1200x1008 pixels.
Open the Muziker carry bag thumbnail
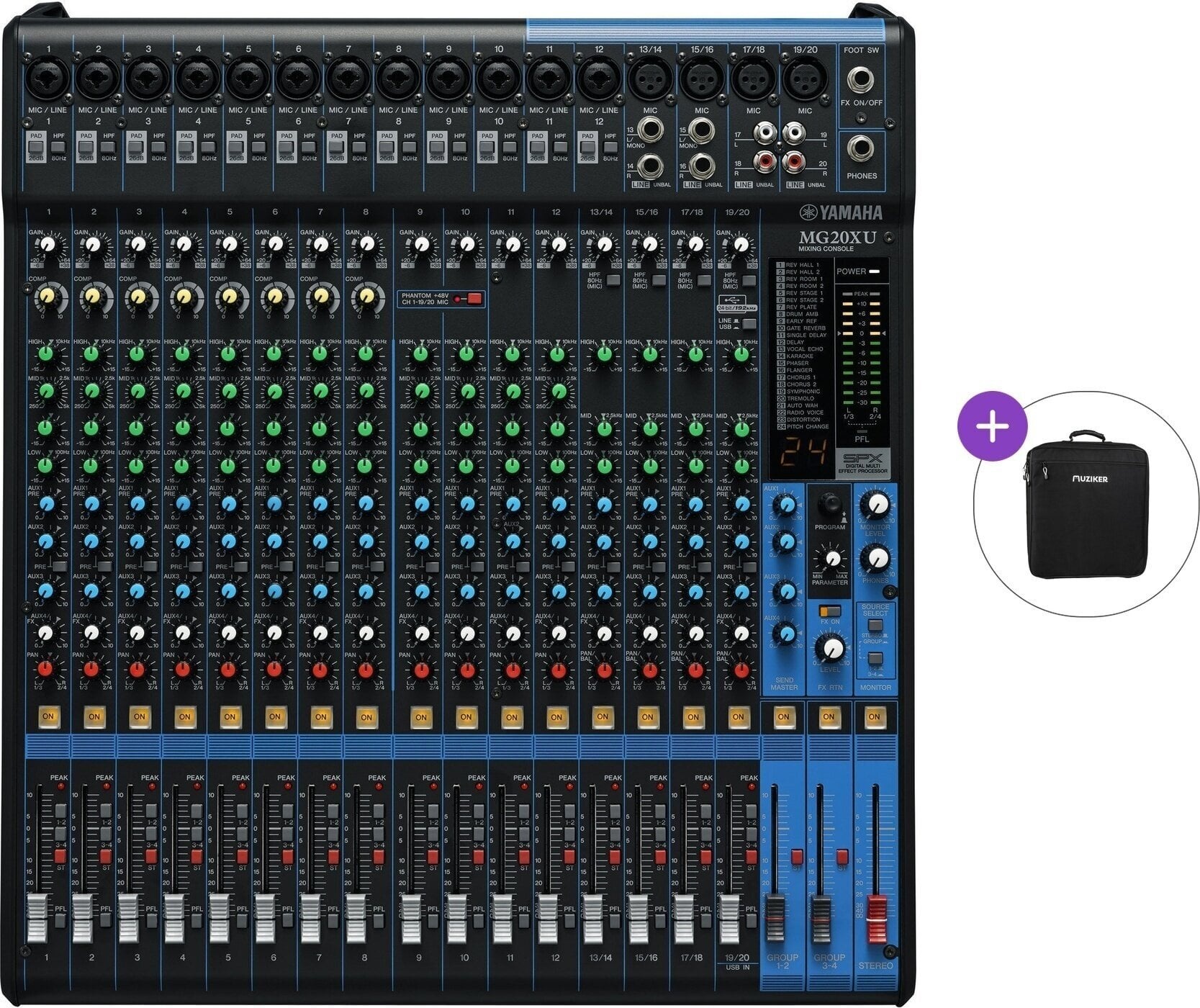[1087, 504]
